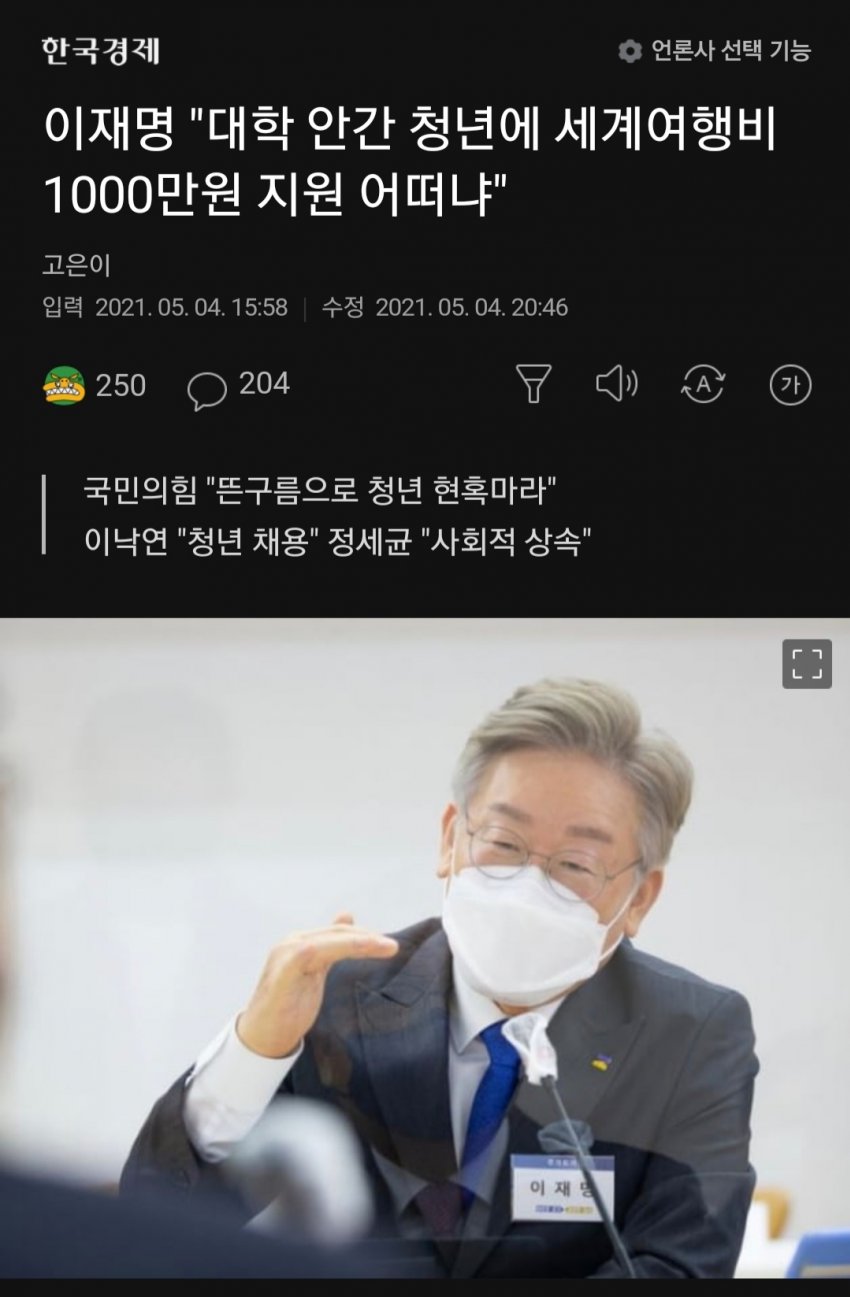Play article audio with the speaker icon

[616, 384]
